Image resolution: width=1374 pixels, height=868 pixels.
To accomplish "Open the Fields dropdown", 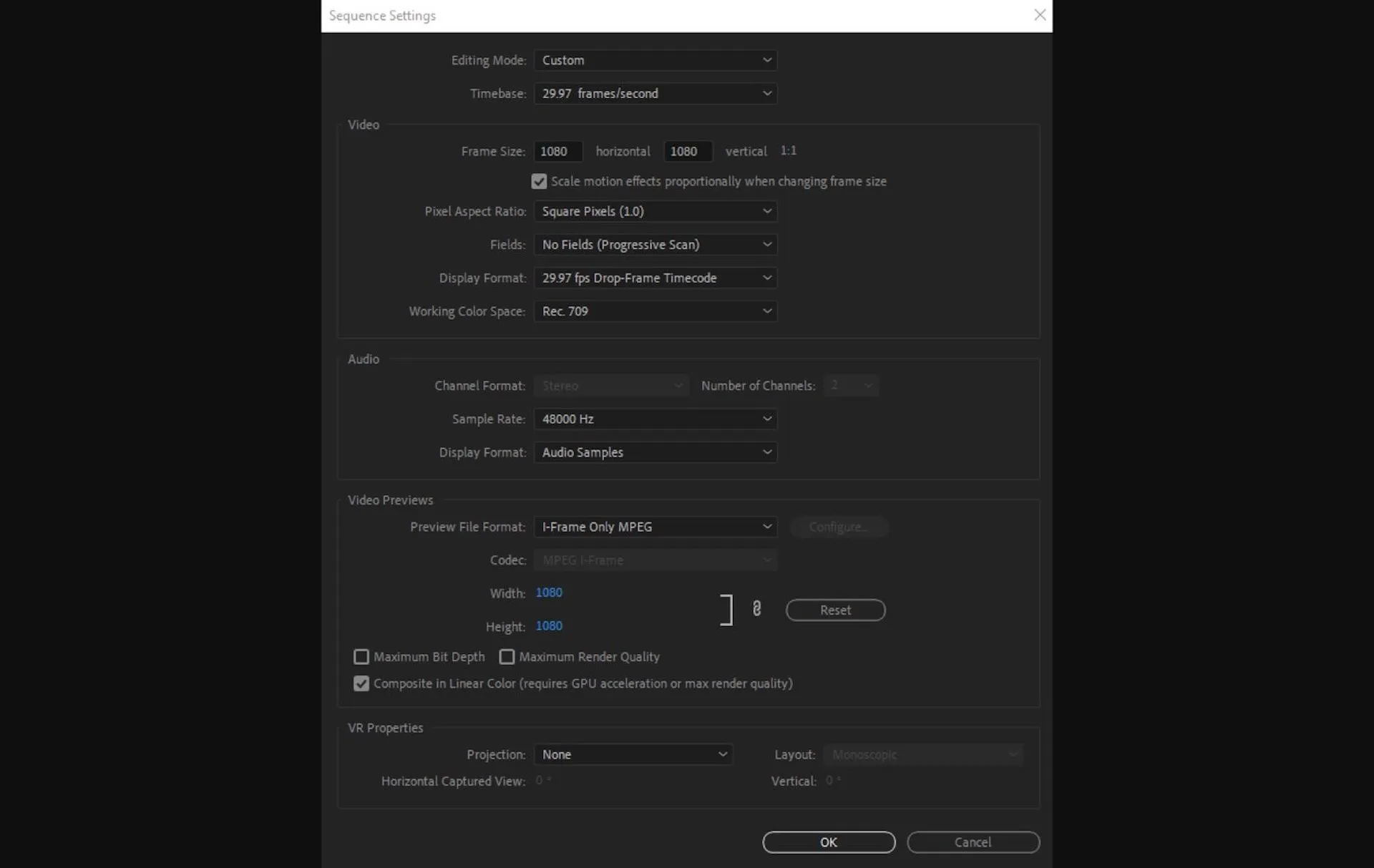I will (x=655, y=244).
